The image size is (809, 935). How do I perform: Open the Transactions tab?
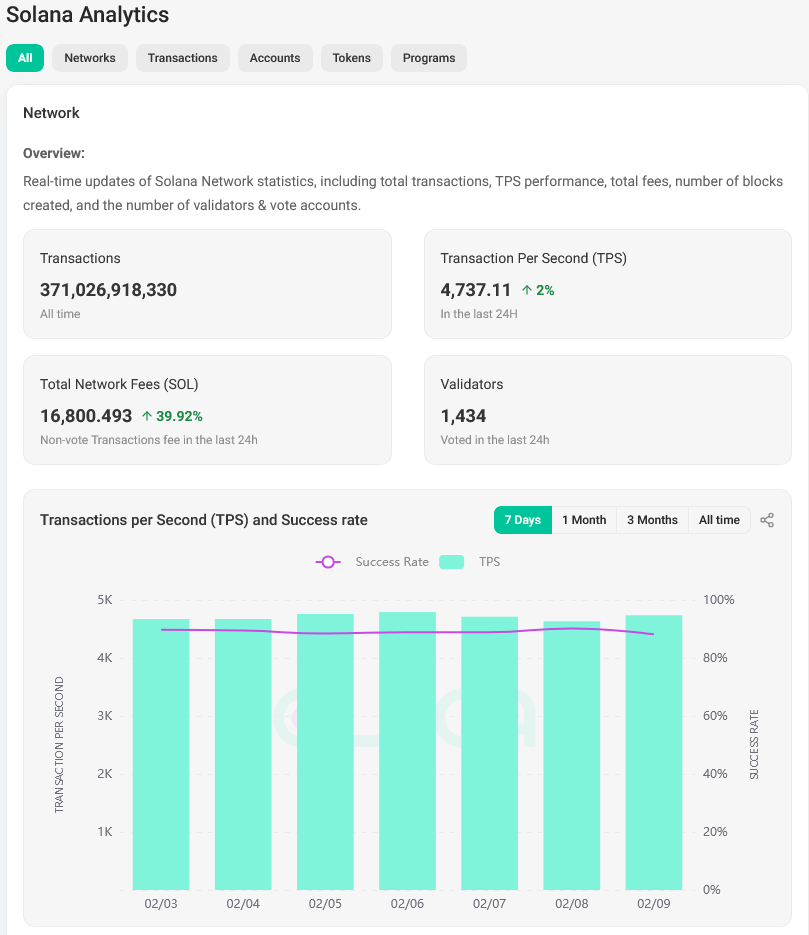tap(183, 58)
